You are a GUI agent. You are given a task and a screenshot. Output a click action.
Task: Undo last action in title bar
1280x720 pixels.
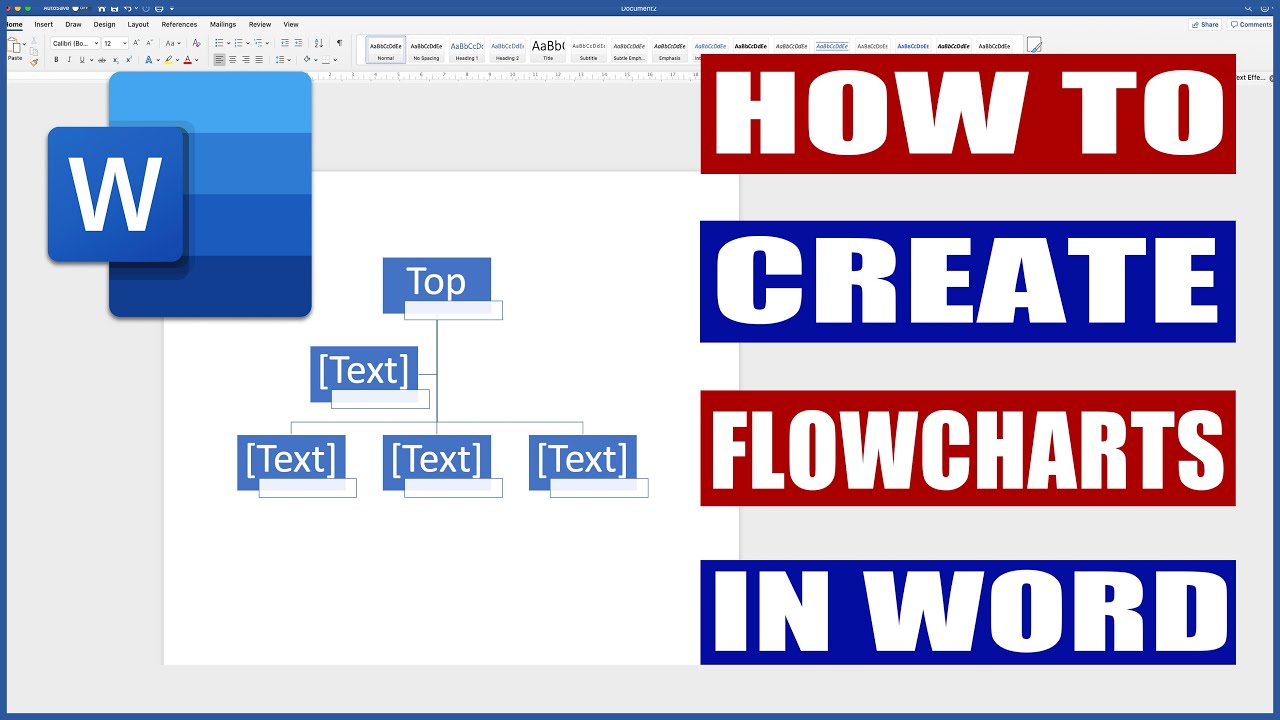click(128, 9)
